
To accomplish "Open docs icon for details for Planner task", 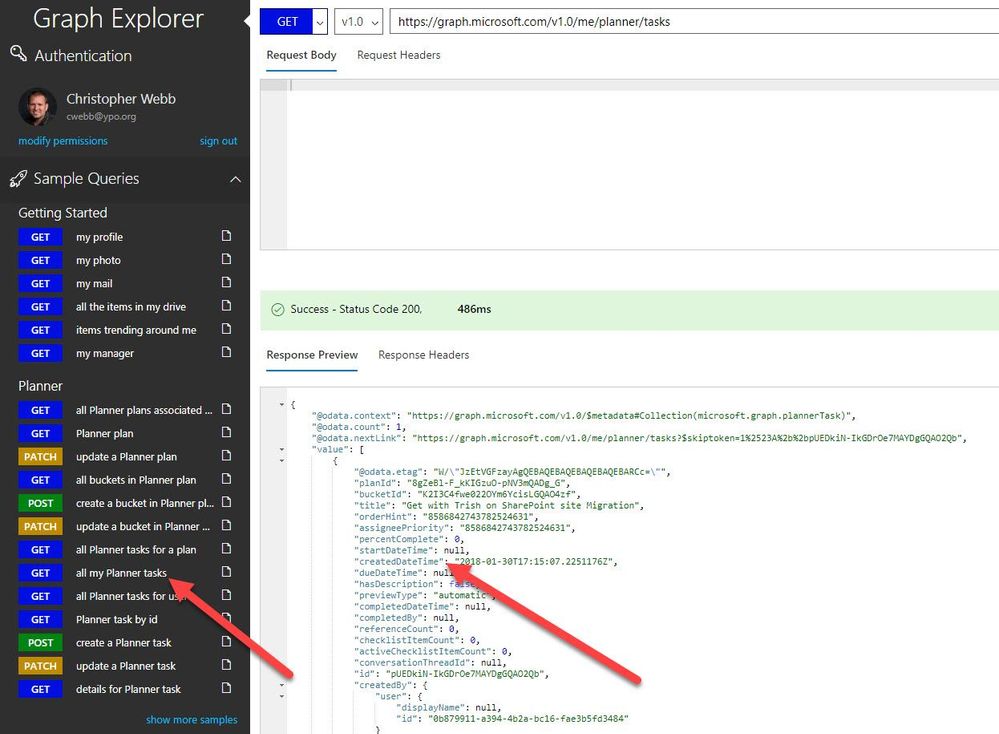I will (226, 688).
